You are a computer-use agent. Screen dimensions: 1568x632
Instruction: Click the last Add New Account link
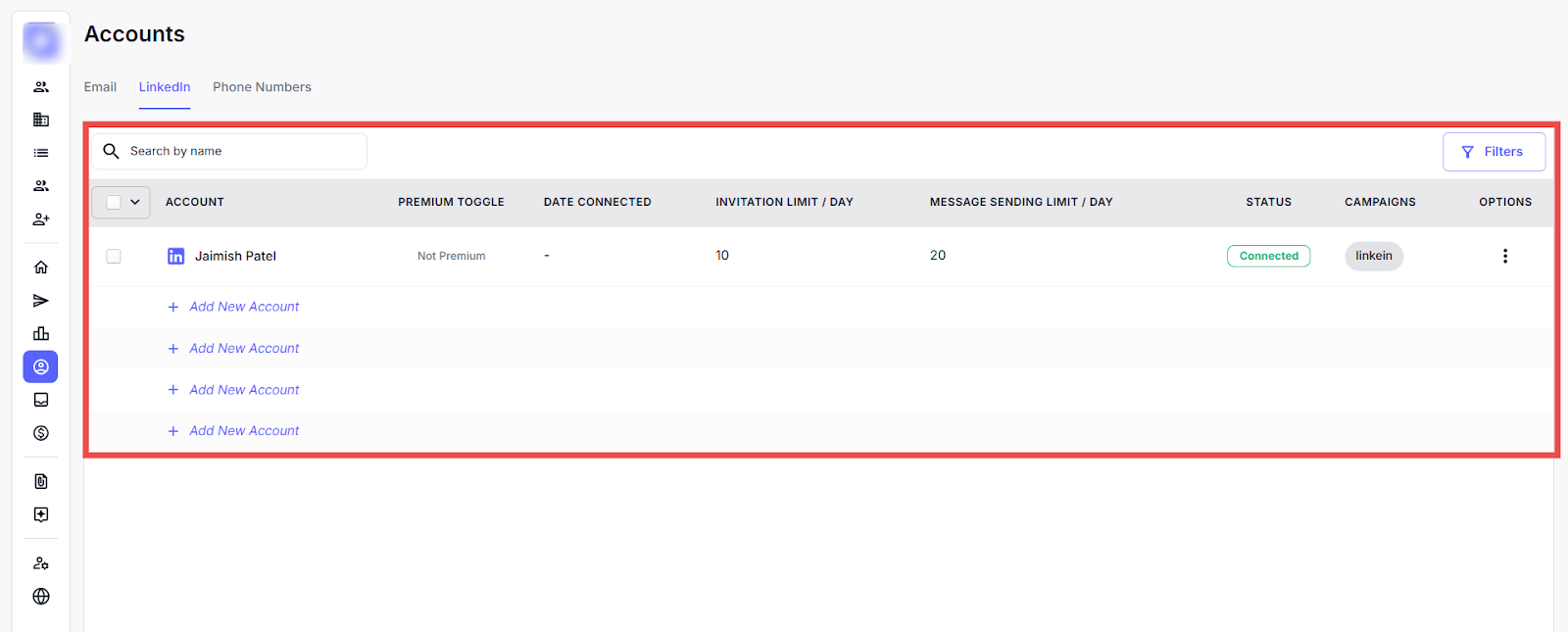(244, 431)
